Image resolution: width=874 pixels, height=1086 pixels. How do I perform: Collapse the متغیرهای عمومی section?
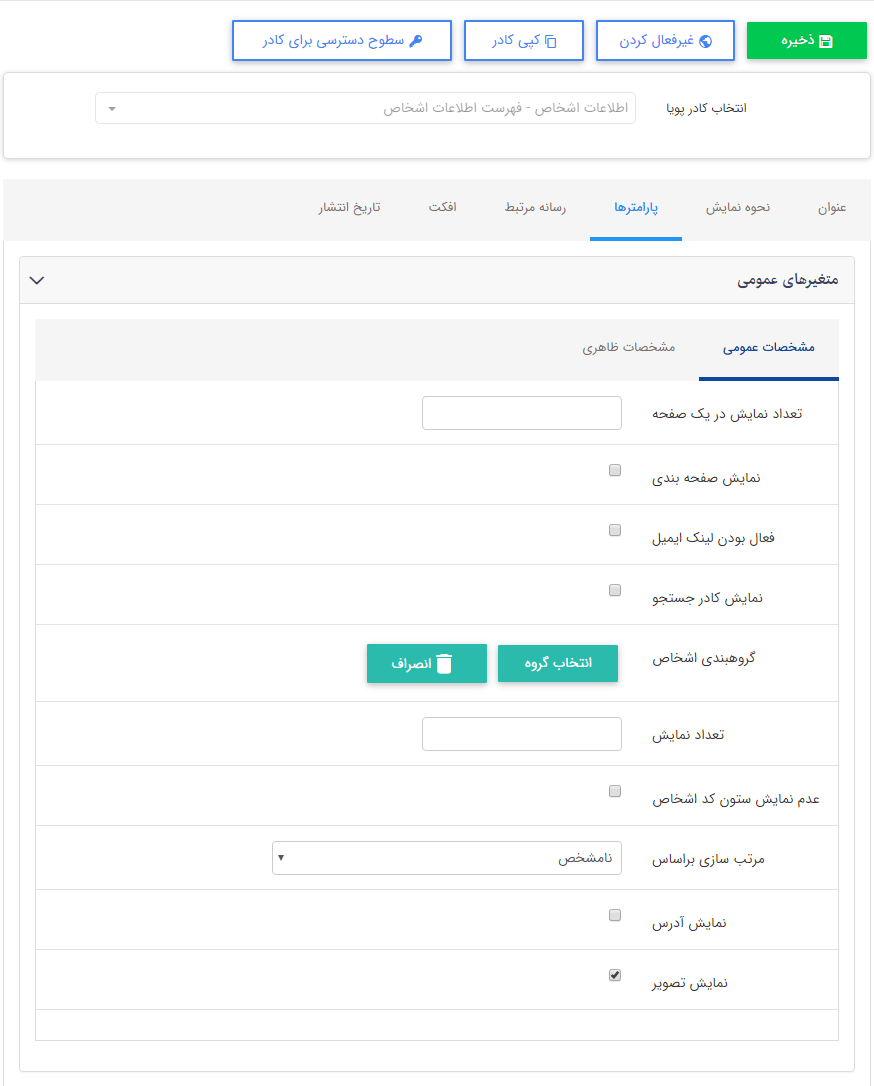coord(37,280)
